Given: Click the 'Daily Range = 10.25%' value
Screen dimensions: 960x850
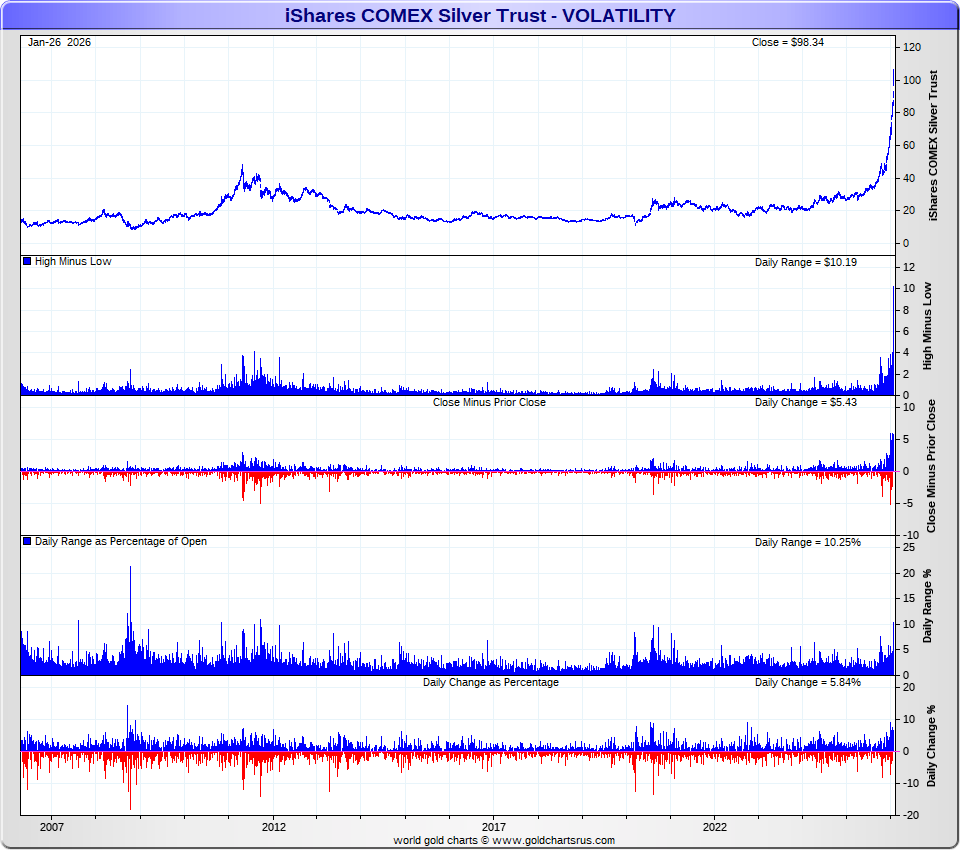Looking at the screenshot, I should pos(808,543).
